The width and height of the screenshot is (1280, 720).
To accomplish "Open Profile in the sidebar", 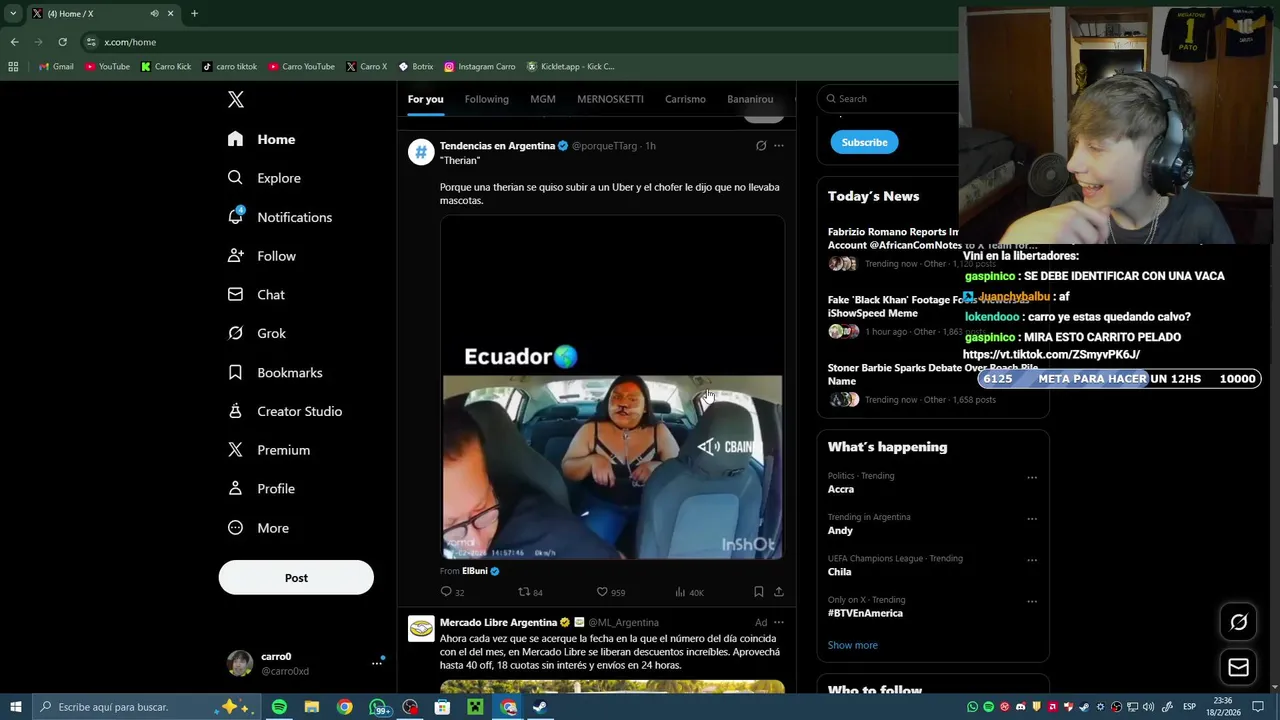I will tap(261, 489).
